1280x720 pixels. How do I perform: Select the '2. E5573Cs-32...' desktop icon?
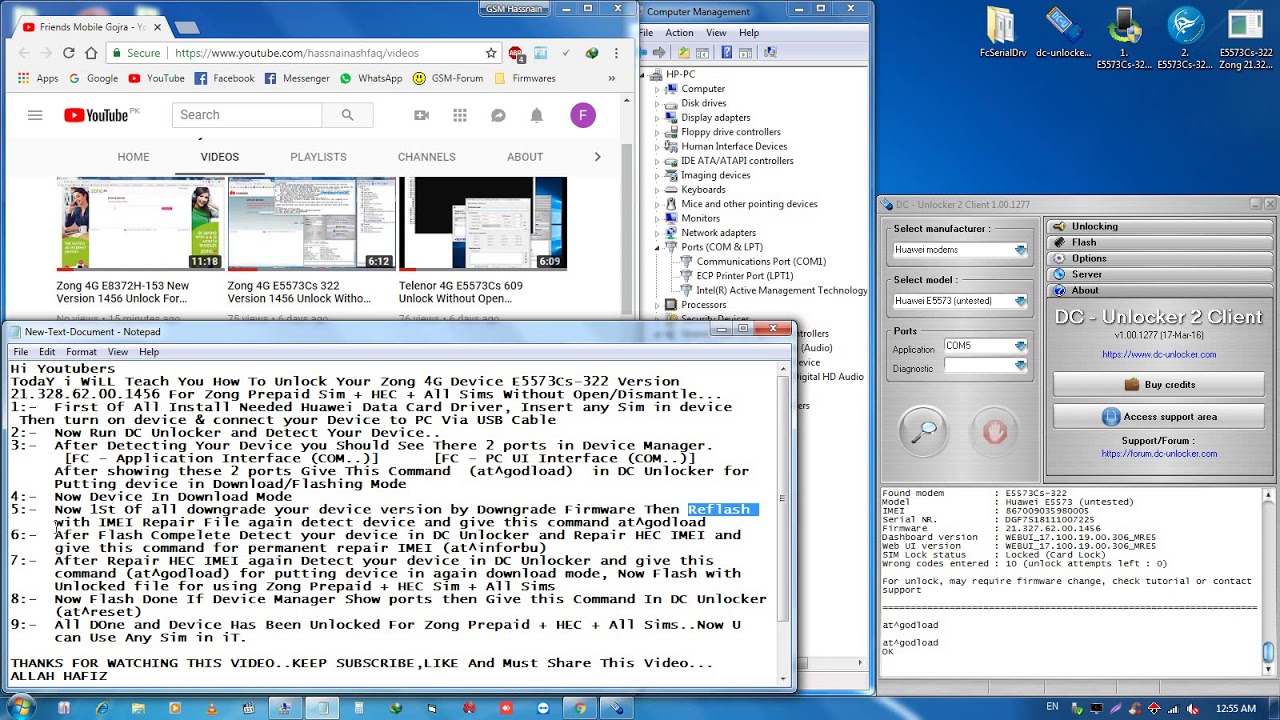(1185, 38)
